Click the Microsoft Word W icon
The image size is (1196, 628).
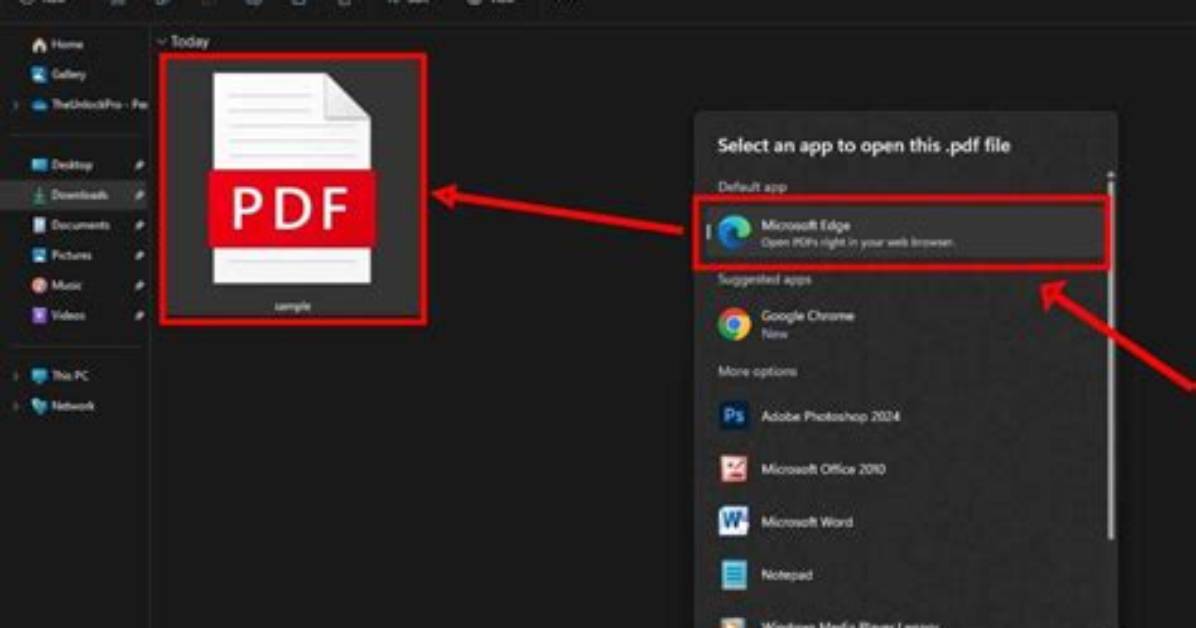tap(734, 522)
